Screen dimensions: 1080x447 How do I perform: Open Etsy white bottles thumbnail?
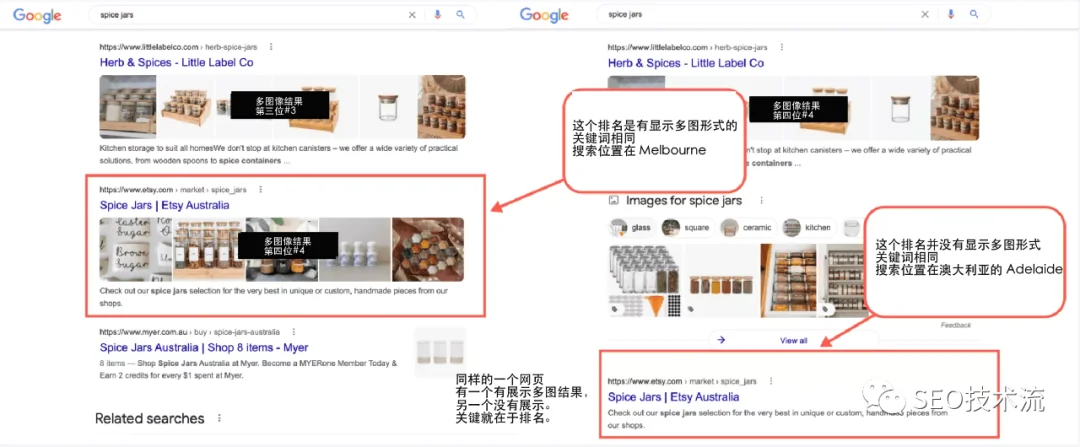coord(355,249)
